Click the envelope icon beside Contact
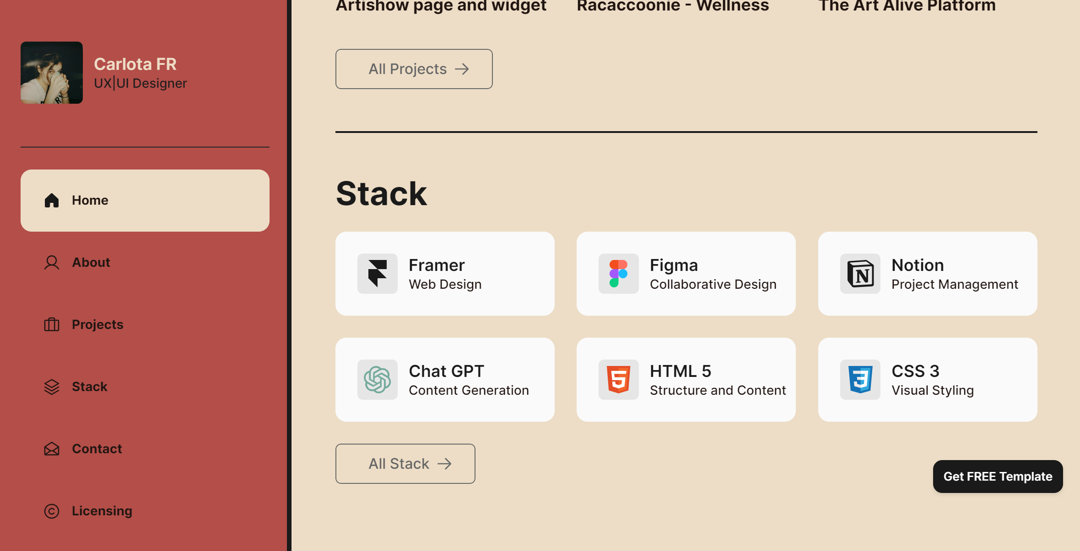The width and height of the screenshot is (1080, 551). 52,449
